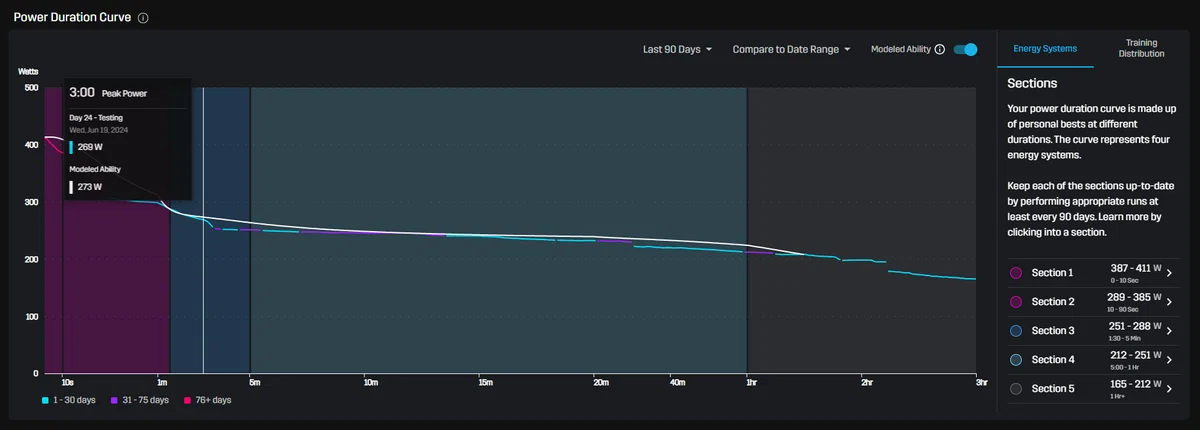Click the 40m marker on time axis
The image size is (1200, 430).
(677, 382)
